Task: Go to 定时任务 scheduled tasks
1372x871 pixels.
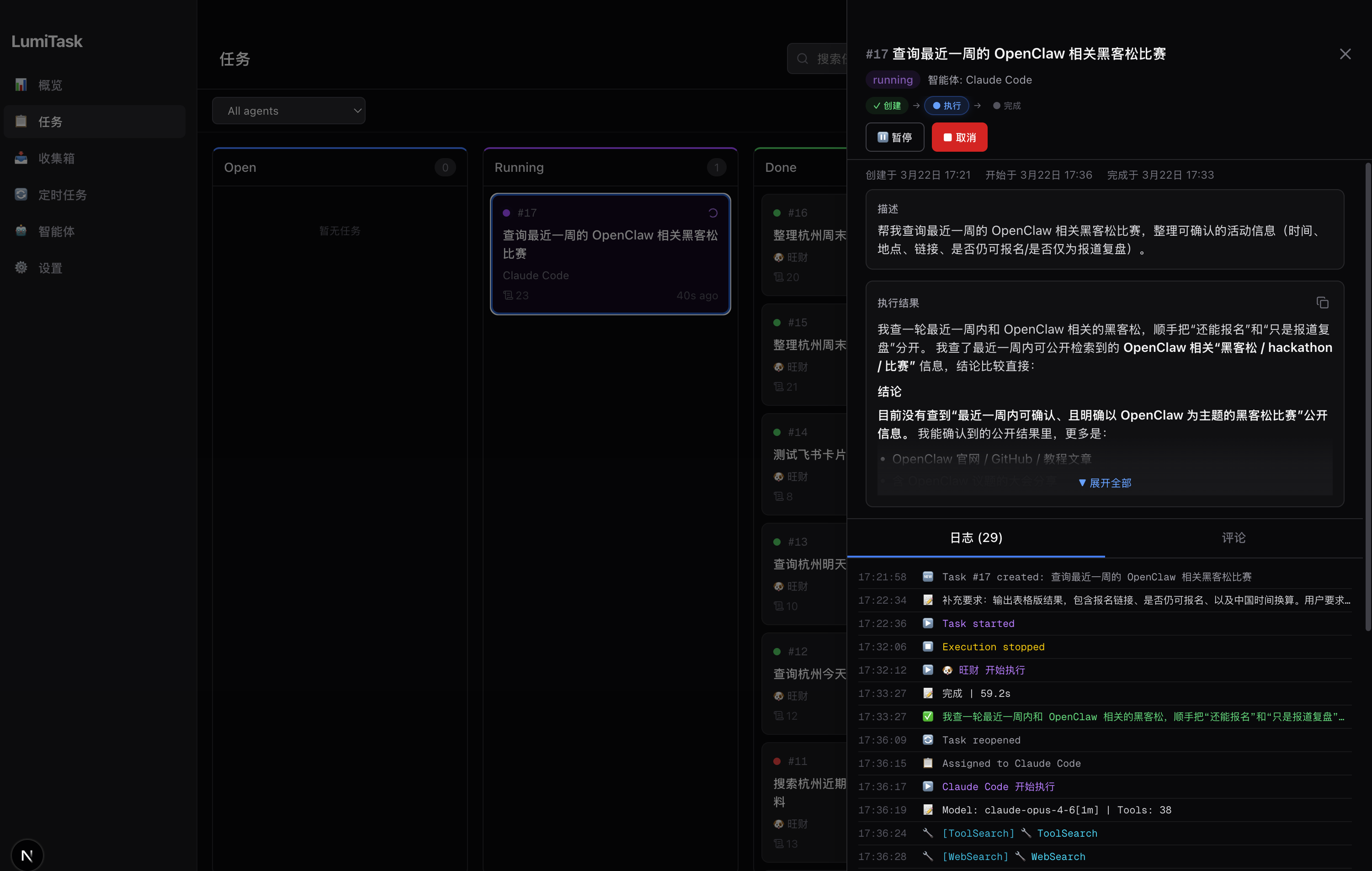Action: coord(95,195)
